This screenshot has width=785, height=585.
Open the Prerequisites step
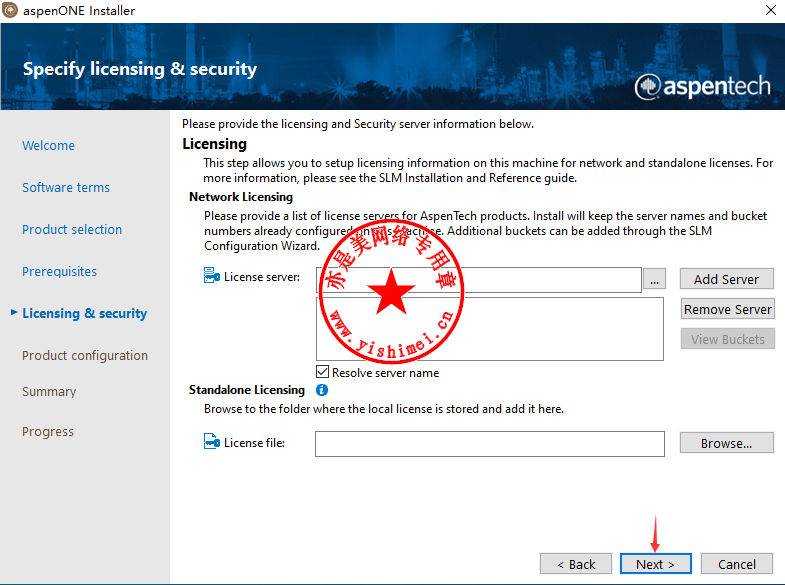pos(60,272)
